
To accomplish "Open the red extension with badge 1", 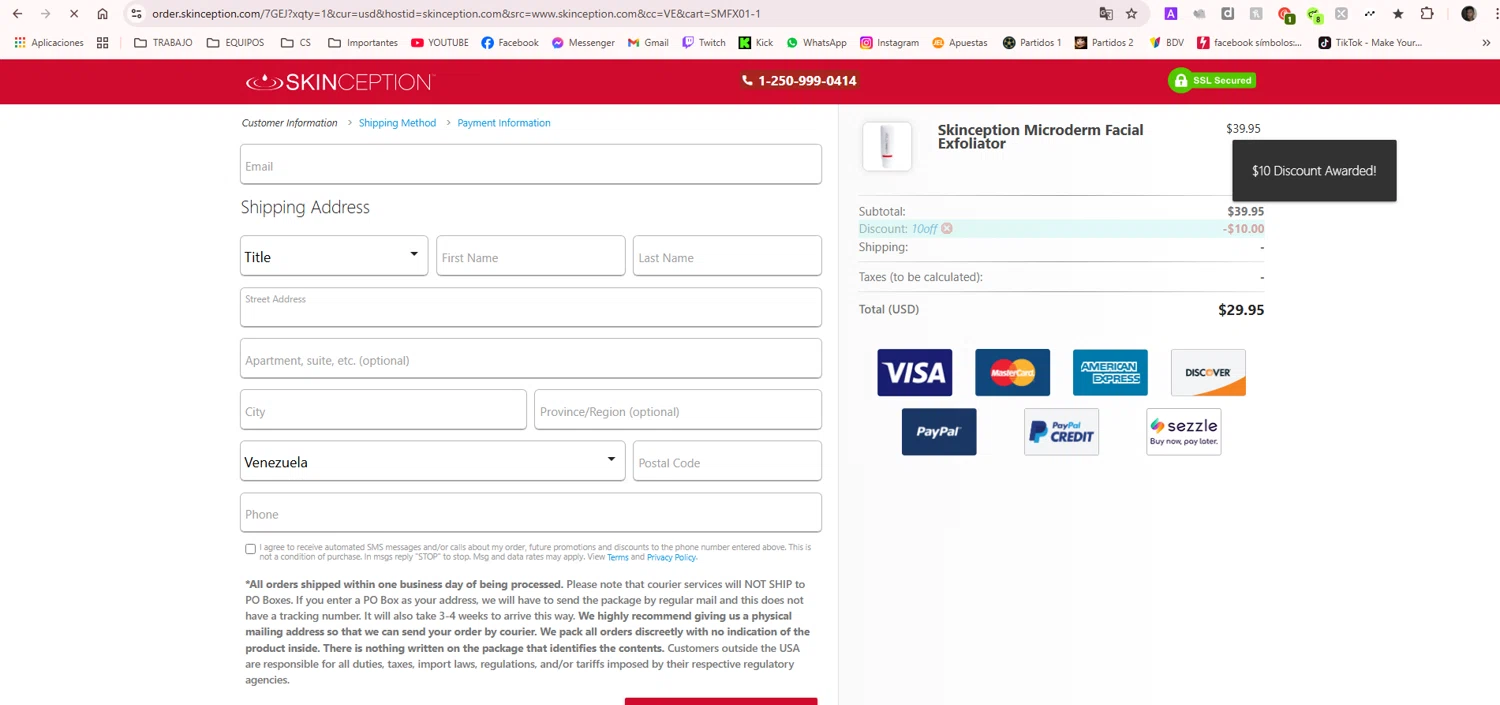I will pyautogui.click(x=1286, y=15).
